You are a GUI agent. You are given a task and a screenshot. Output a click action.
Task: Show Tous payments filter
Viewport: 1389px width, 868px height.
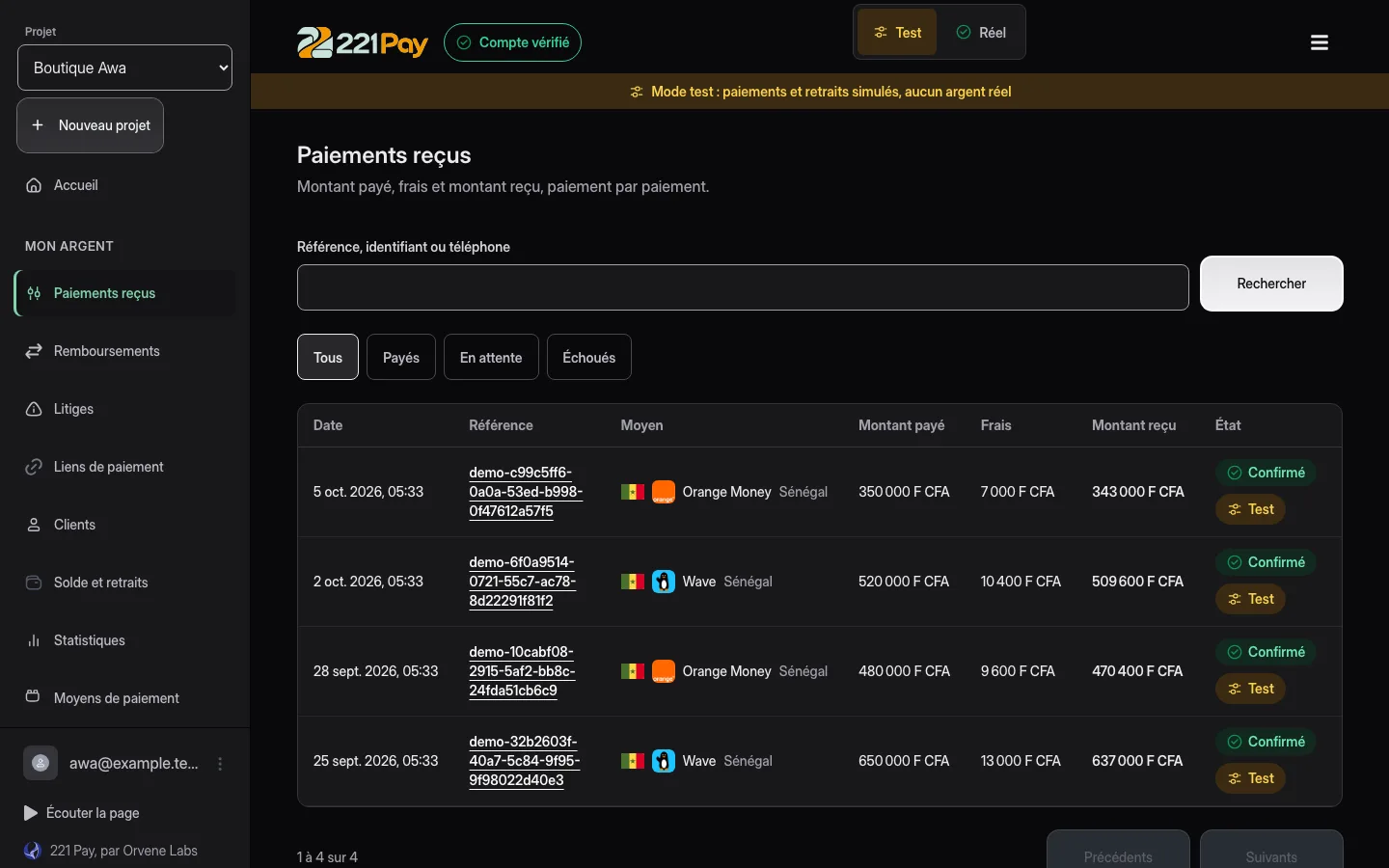(328, 357)
